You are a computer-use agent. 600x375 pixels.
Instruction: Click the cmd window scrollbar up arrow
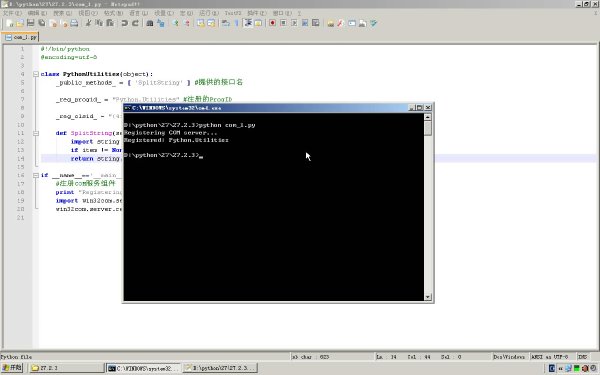pos(428,117)
